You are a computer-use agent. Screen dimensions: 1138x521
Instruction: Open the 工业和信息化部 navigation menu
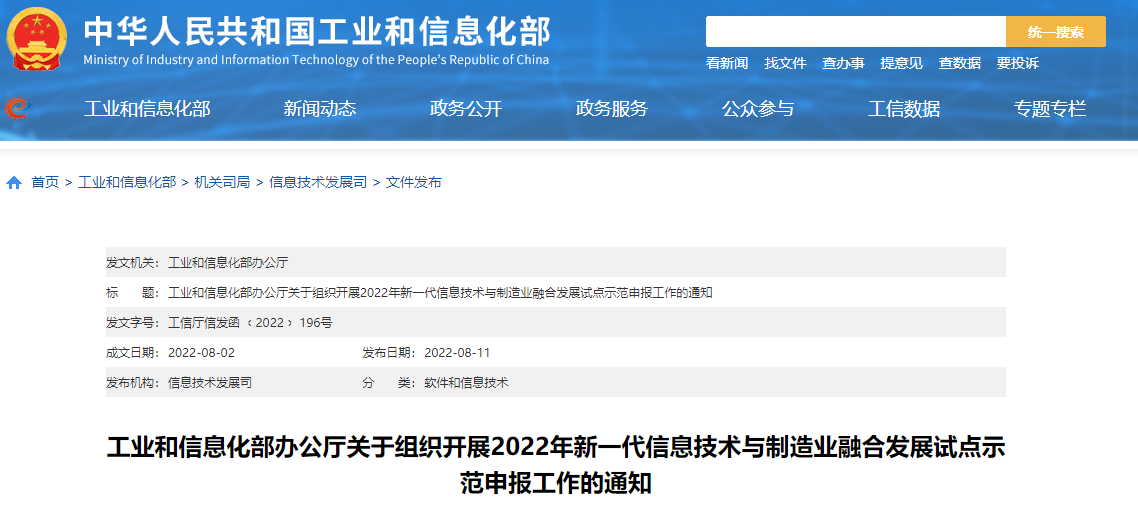(x=147, y=109)
